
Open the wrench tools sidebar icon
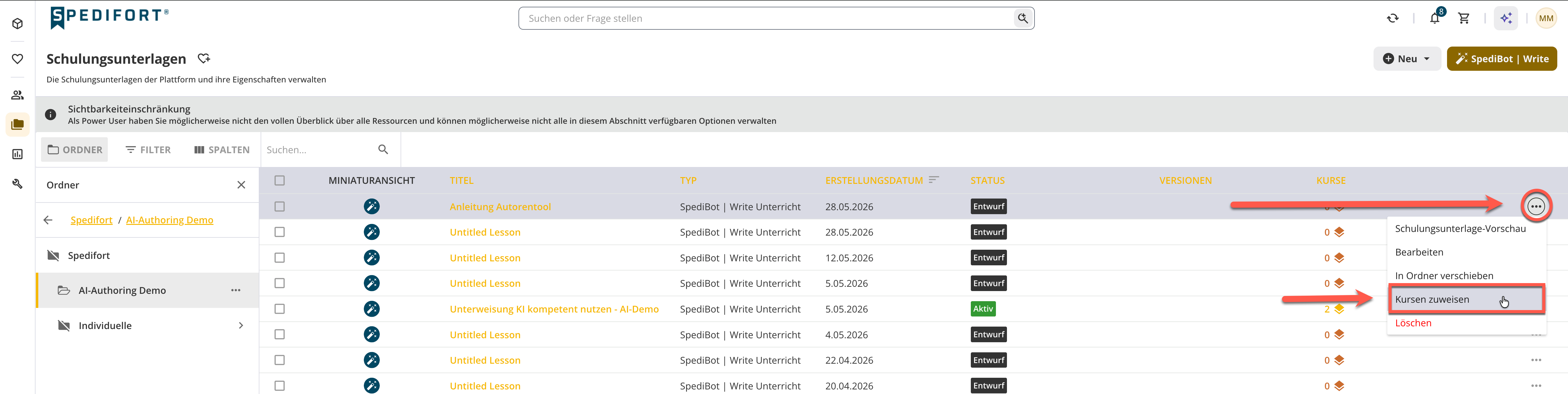coord(18,183)
